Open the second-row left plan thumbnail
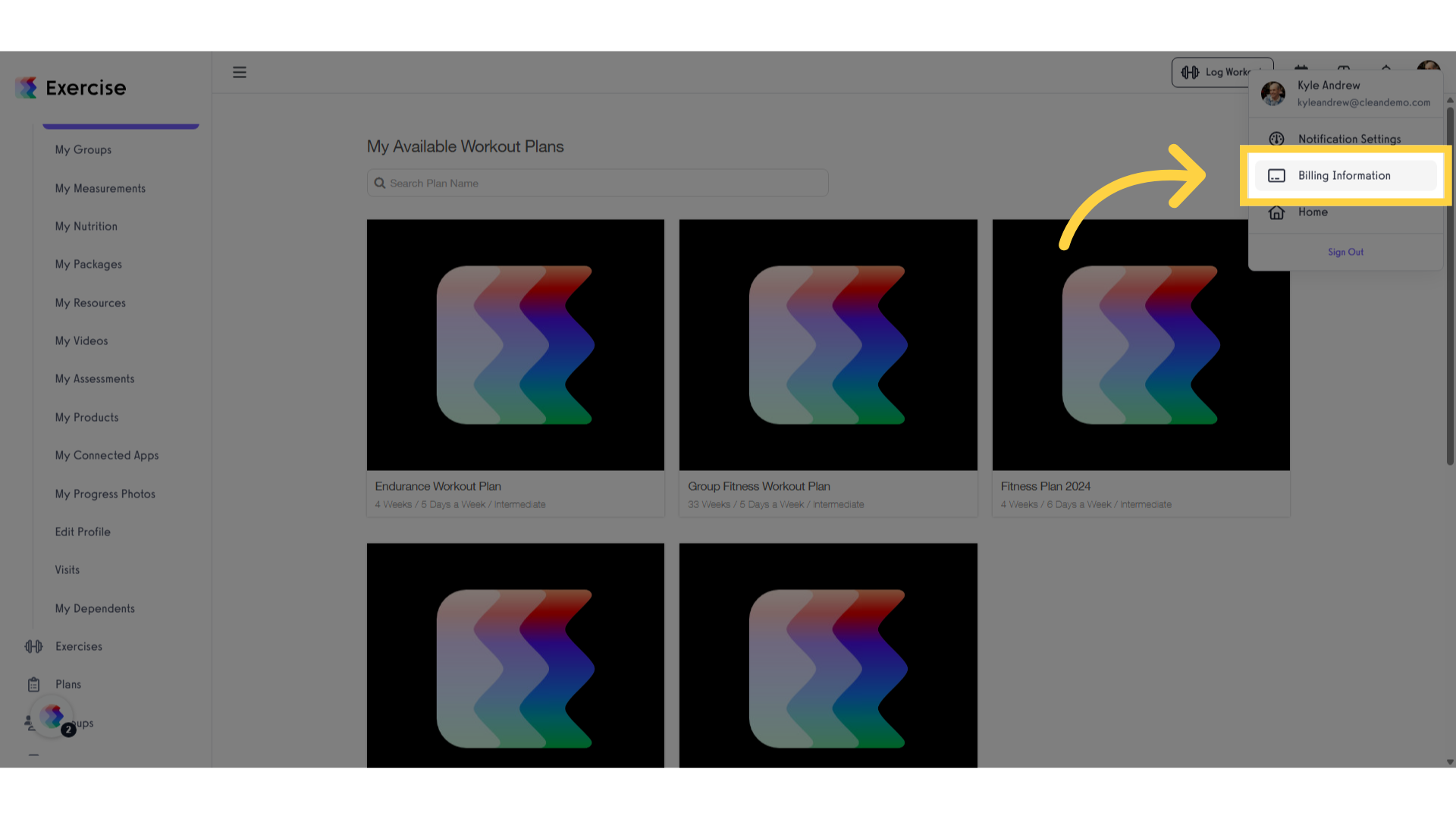The width and height of the screenshot is (1456, 819). tap(516, 655)
